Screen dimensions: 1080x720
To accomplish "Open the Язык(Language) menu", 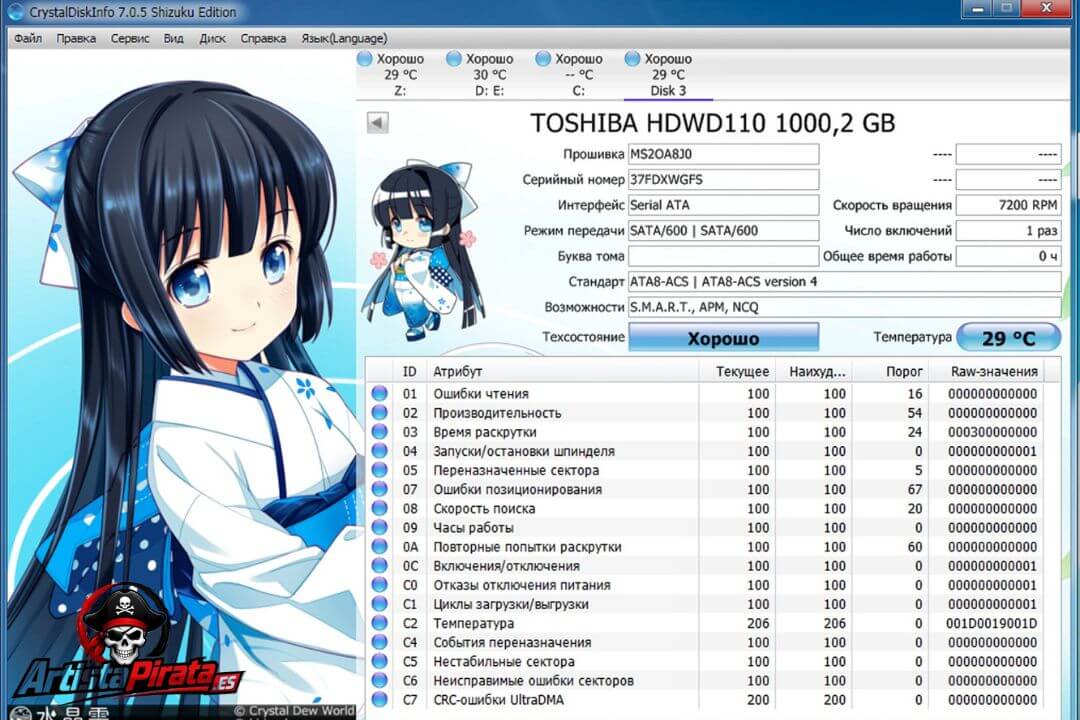I will [344, 39].
